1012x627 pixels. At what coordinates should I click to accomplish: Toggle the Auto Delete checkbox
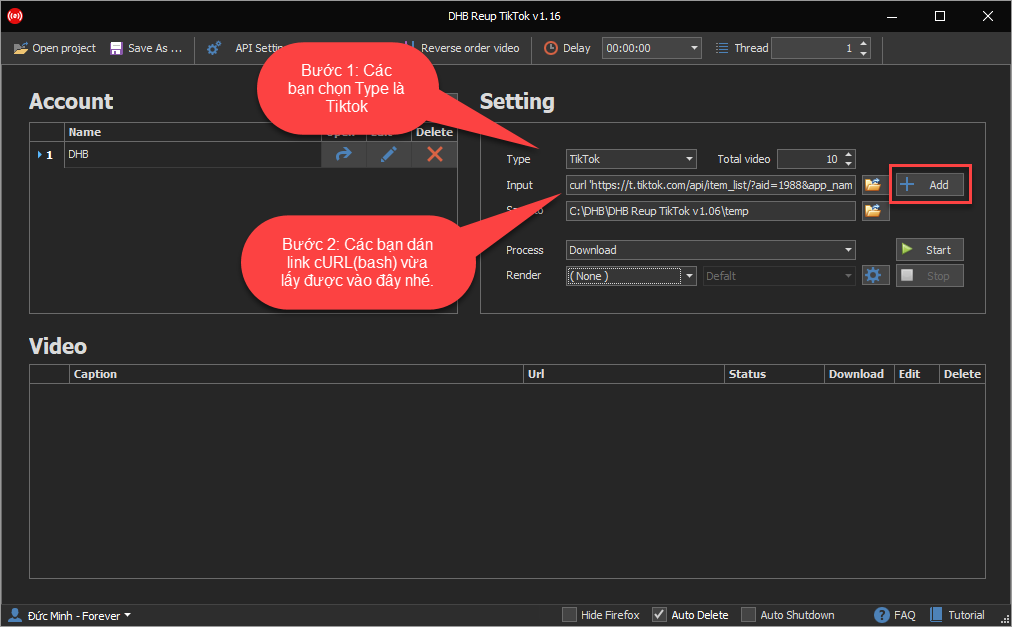click(659, 615)
